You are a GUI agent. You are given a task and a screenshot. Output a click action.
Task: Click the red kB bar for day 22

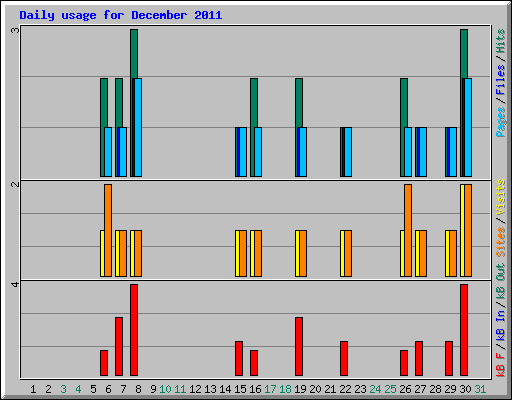coord(344,358)
